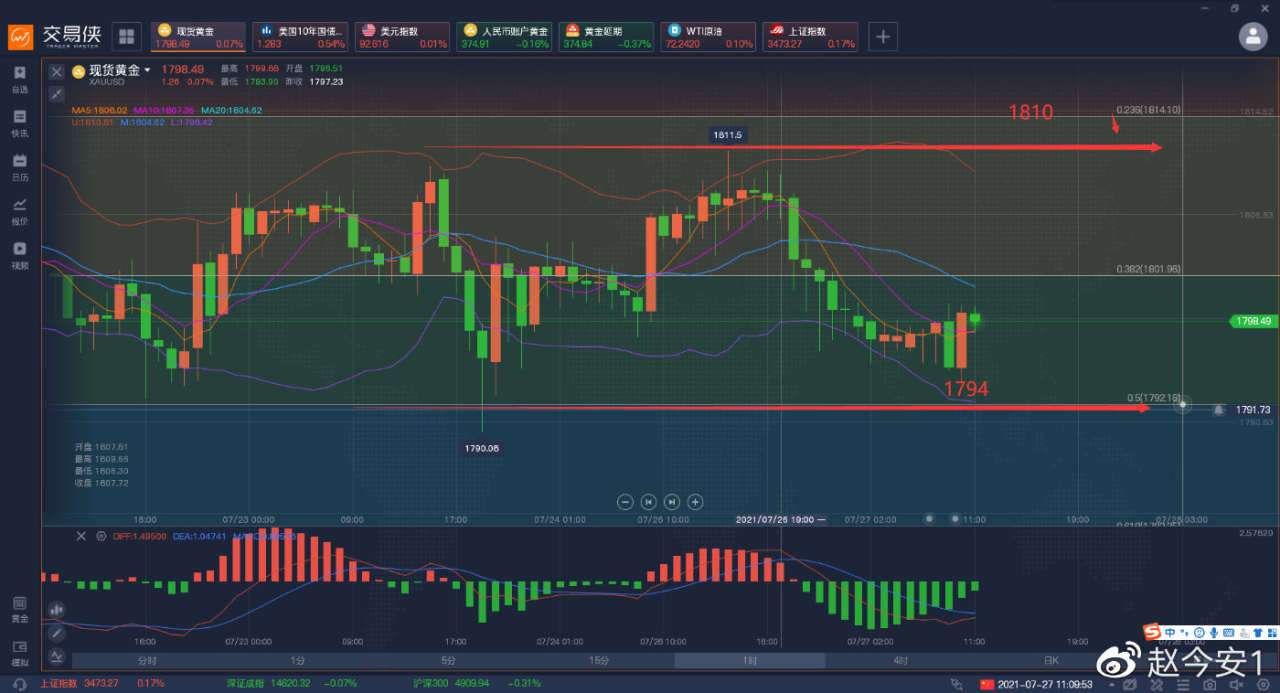Click the chart zoom-out minus icon

[625, 502]
